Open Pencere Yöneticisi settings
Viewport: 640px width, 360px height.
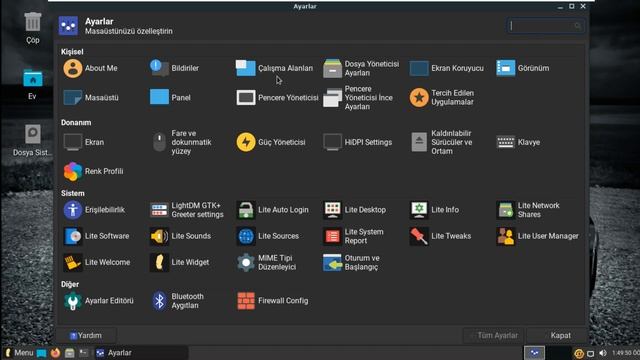(x=277, y=98)
